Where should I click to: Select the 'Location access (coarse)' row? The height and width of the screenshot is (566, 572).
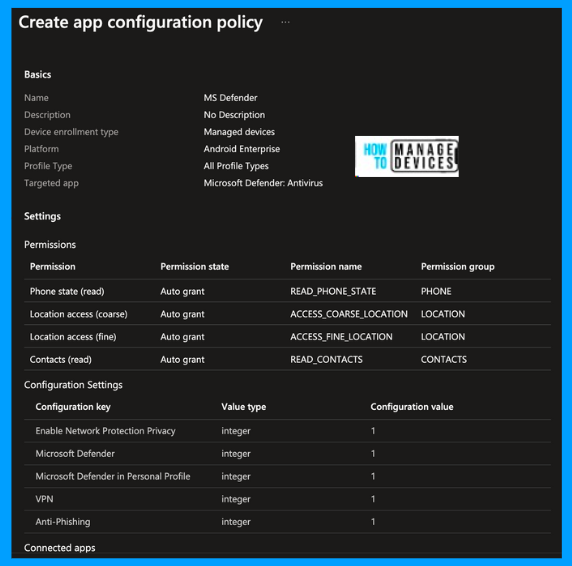[x=287, y=314]
